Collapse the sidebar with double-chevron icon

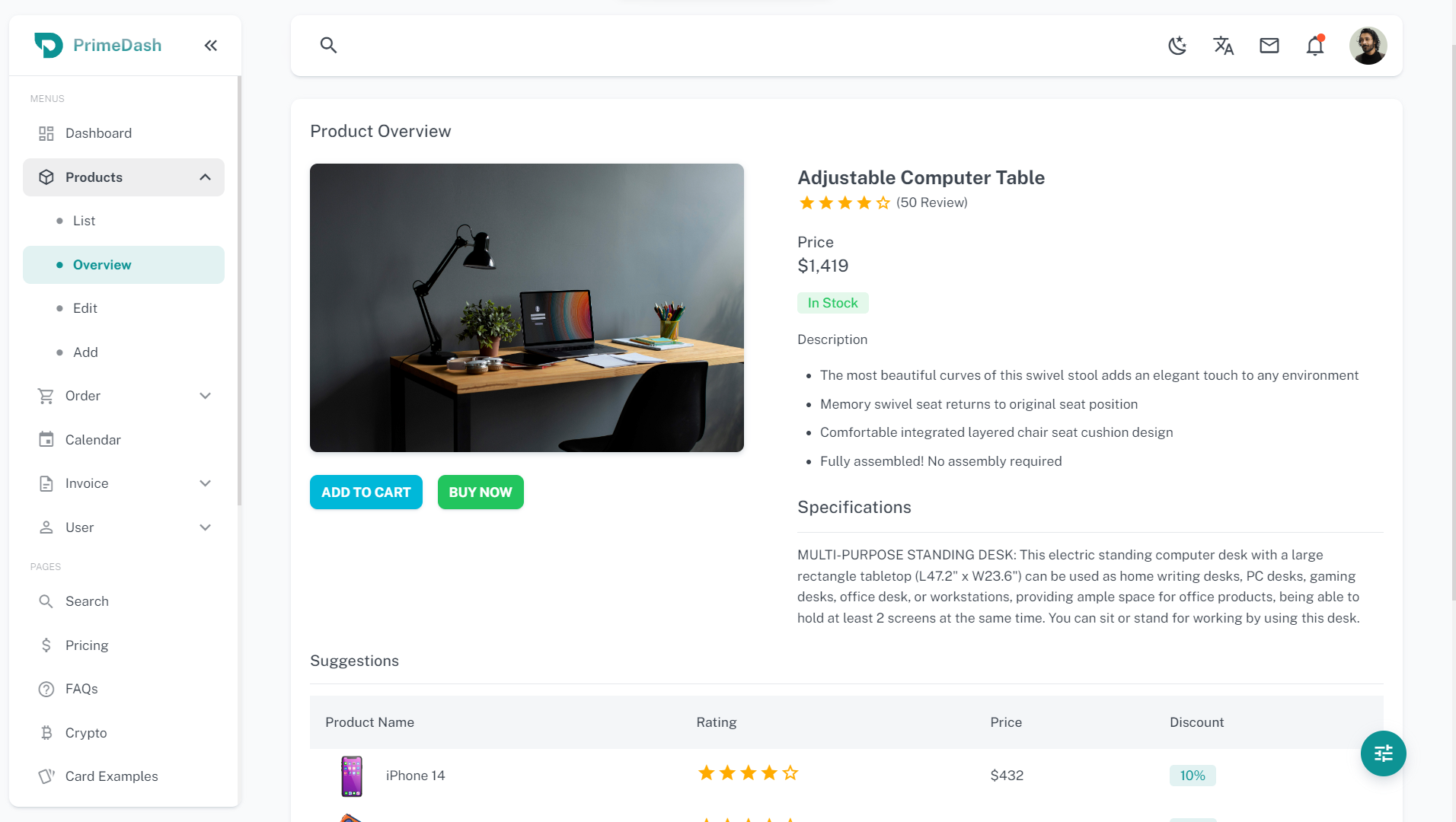pos(211,46)
